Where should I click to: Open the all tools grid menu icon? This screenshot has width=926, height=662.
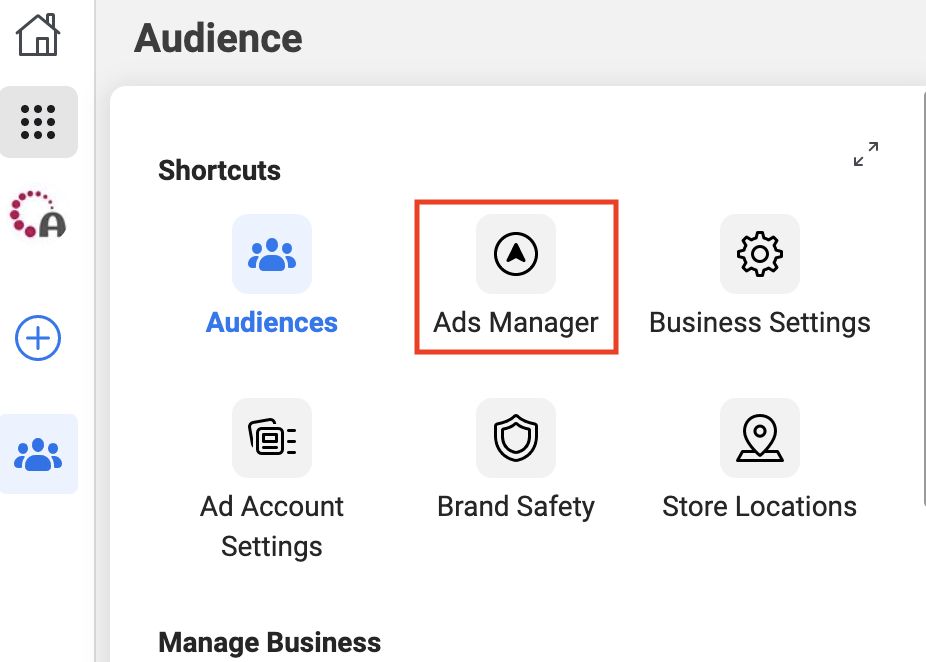tap(38, 122)
